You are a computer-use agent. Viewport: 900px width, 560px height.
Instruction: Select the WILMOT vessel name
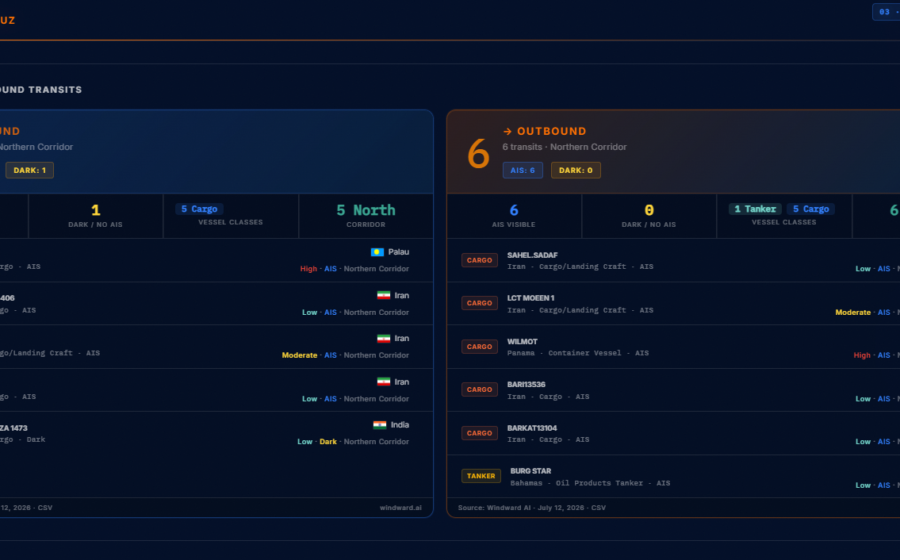click(522, 341)
